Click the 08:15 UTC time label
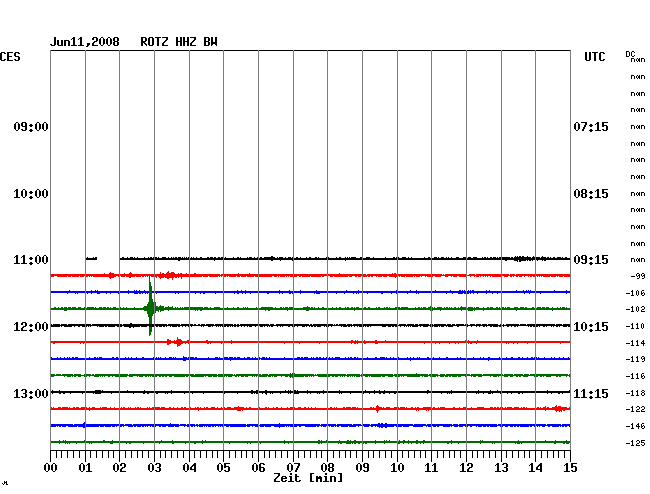 click(x=591, y=194)
